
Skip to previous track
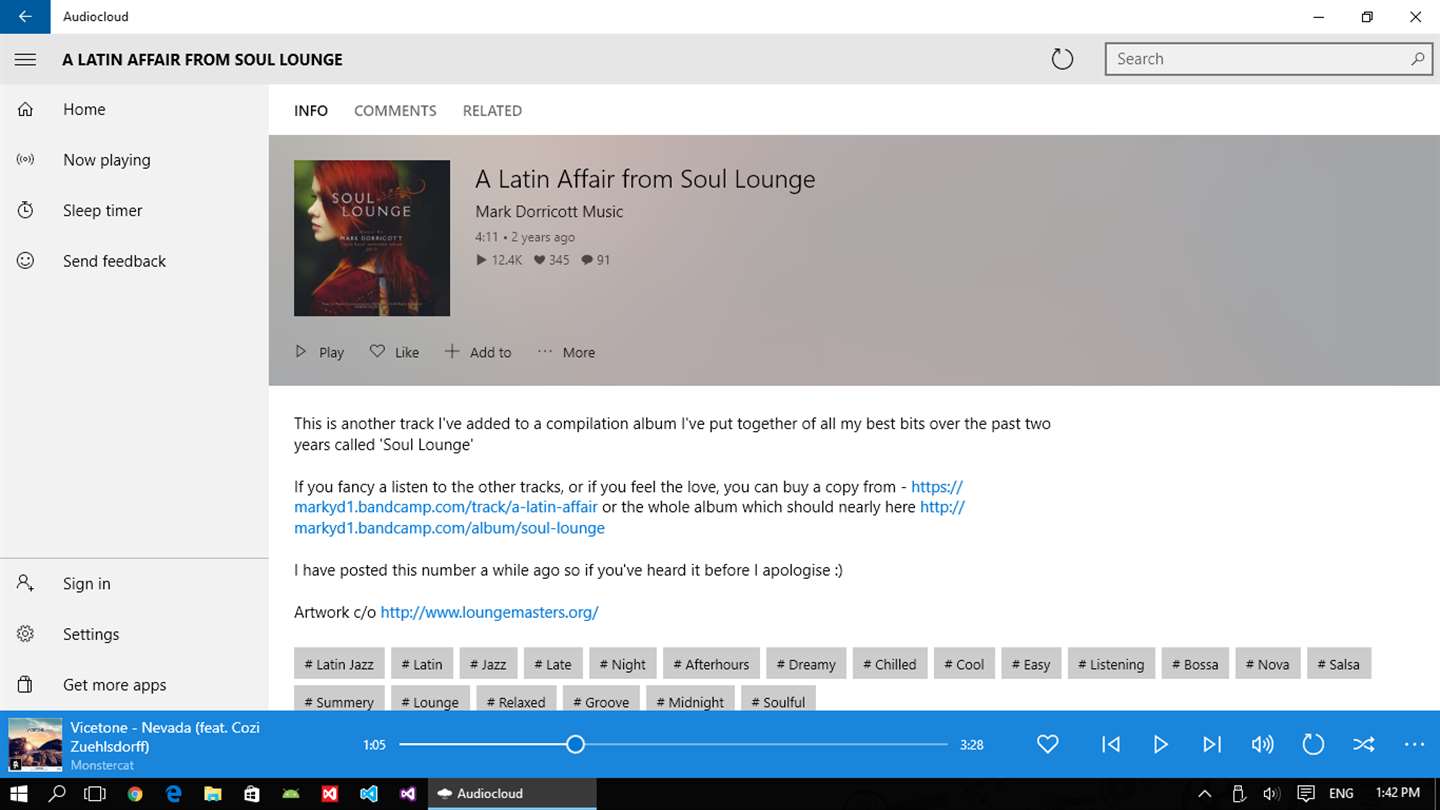[x=1111, y=744]
